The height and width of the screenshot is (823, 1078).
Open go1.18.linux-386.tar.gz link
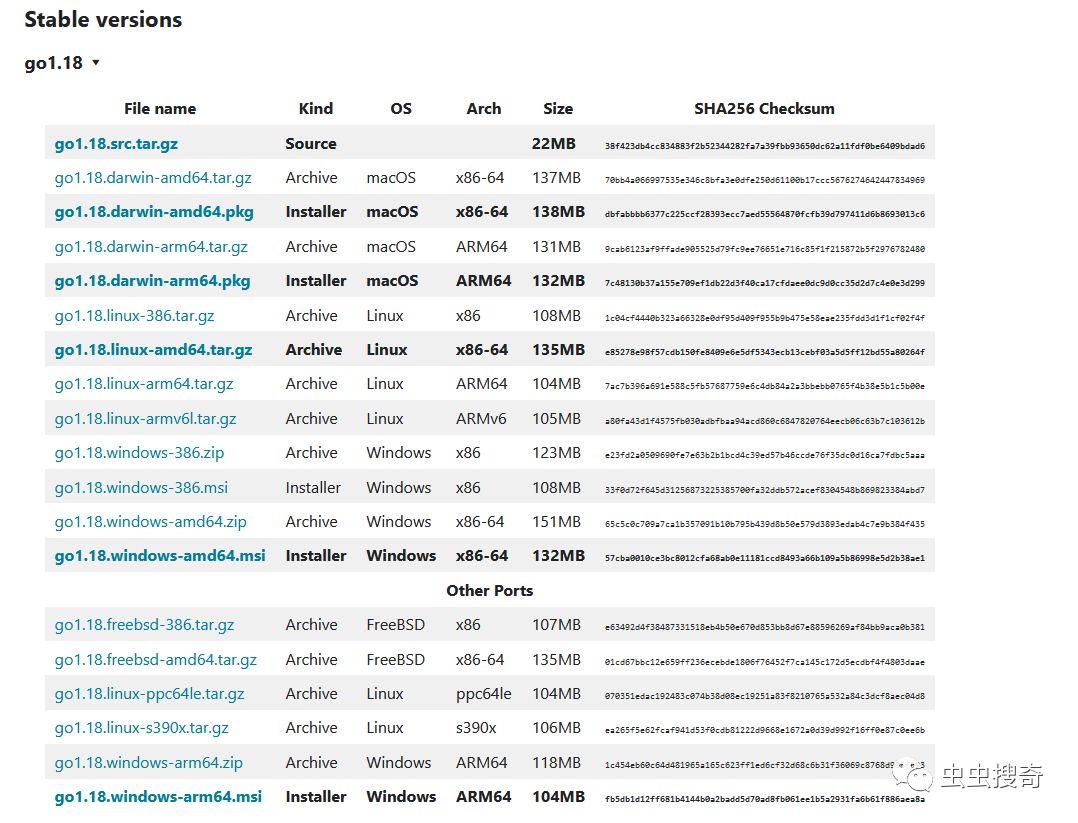point(134,316)
